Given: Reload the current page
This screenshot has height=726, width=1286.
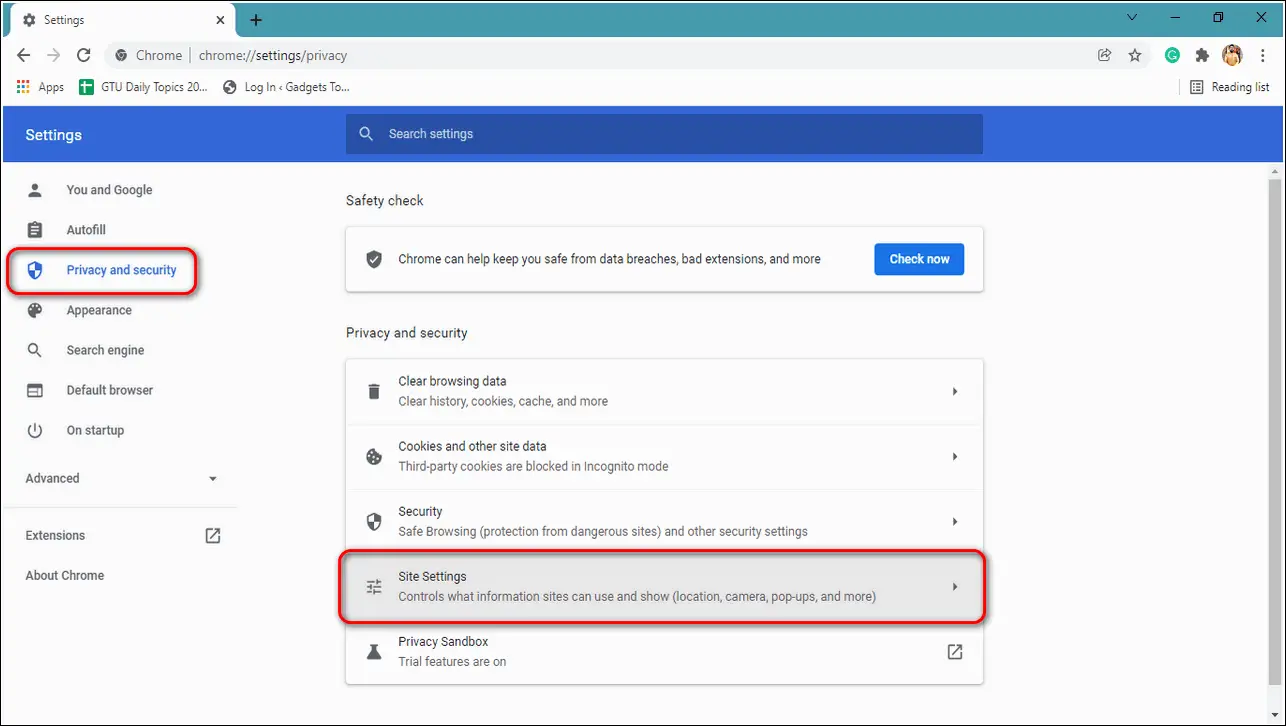Looking at the screenshot, I should click(x=84, y=56).
